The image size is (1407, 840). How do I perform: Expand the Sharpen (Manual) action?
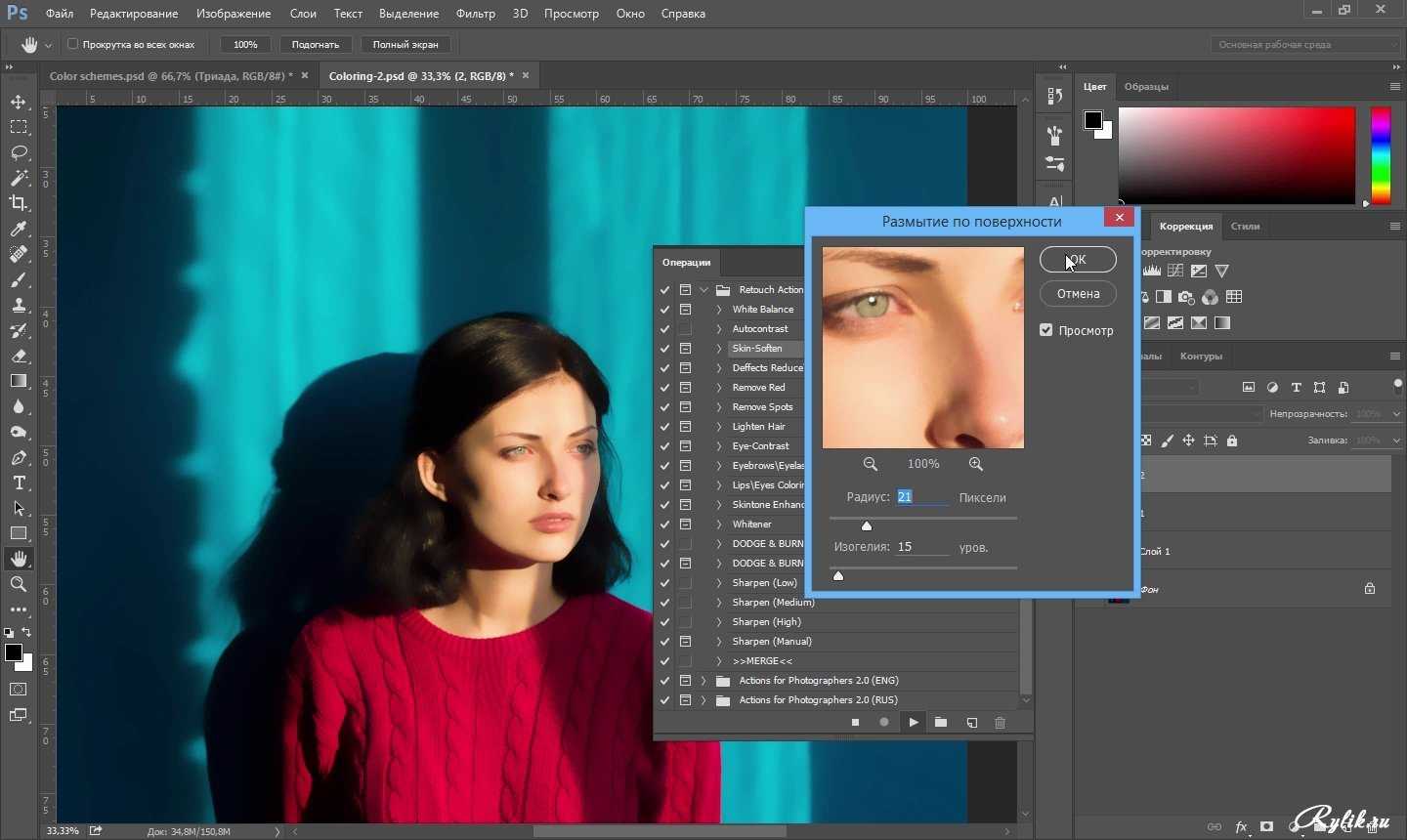[x=719, y=642]
